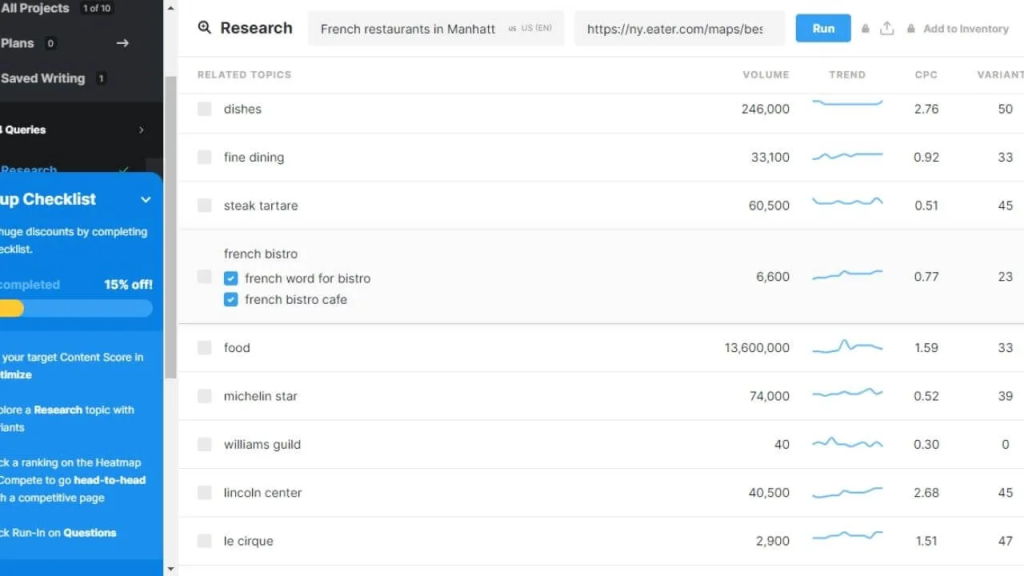Click the ny.eater.com URL input field
The image size is (1024, 576).
pyautogui.click(x=679, y=29)
